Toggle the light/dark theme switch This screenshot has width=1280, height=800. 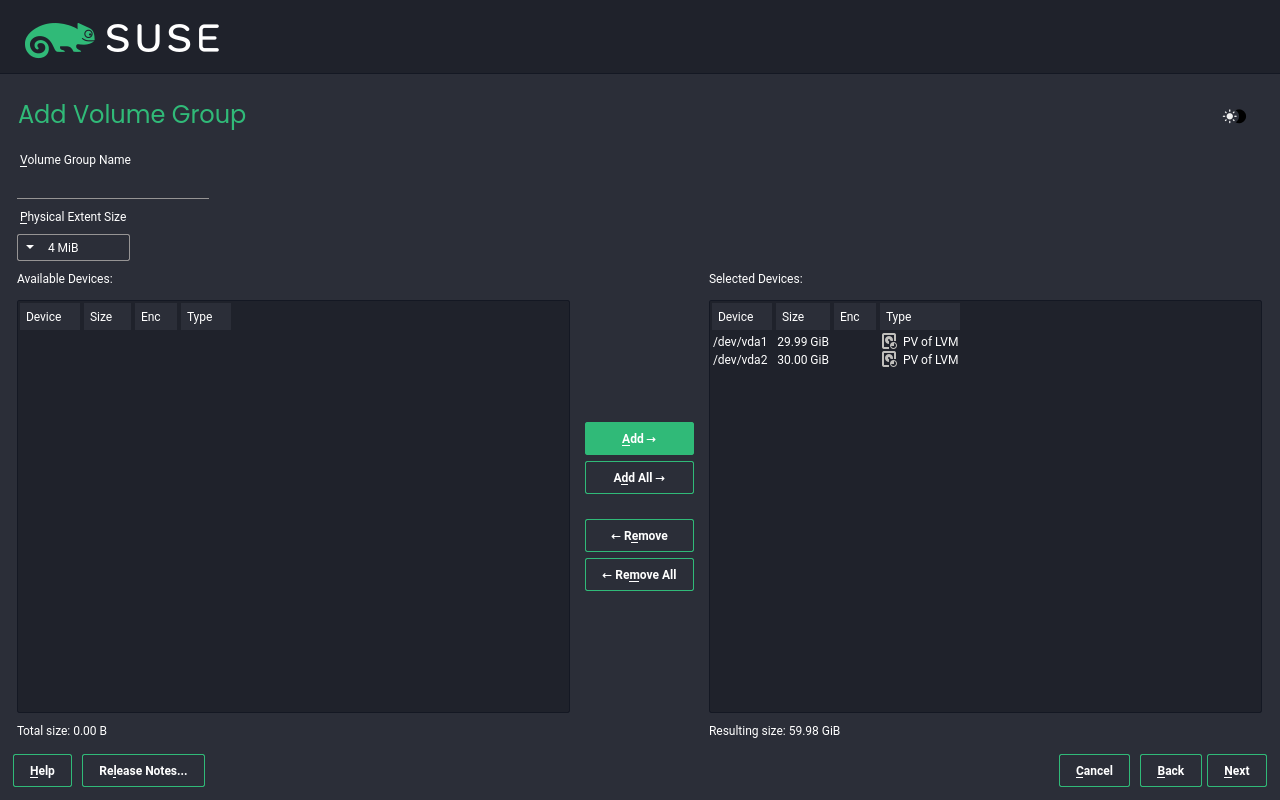(x=1234, y=116)
